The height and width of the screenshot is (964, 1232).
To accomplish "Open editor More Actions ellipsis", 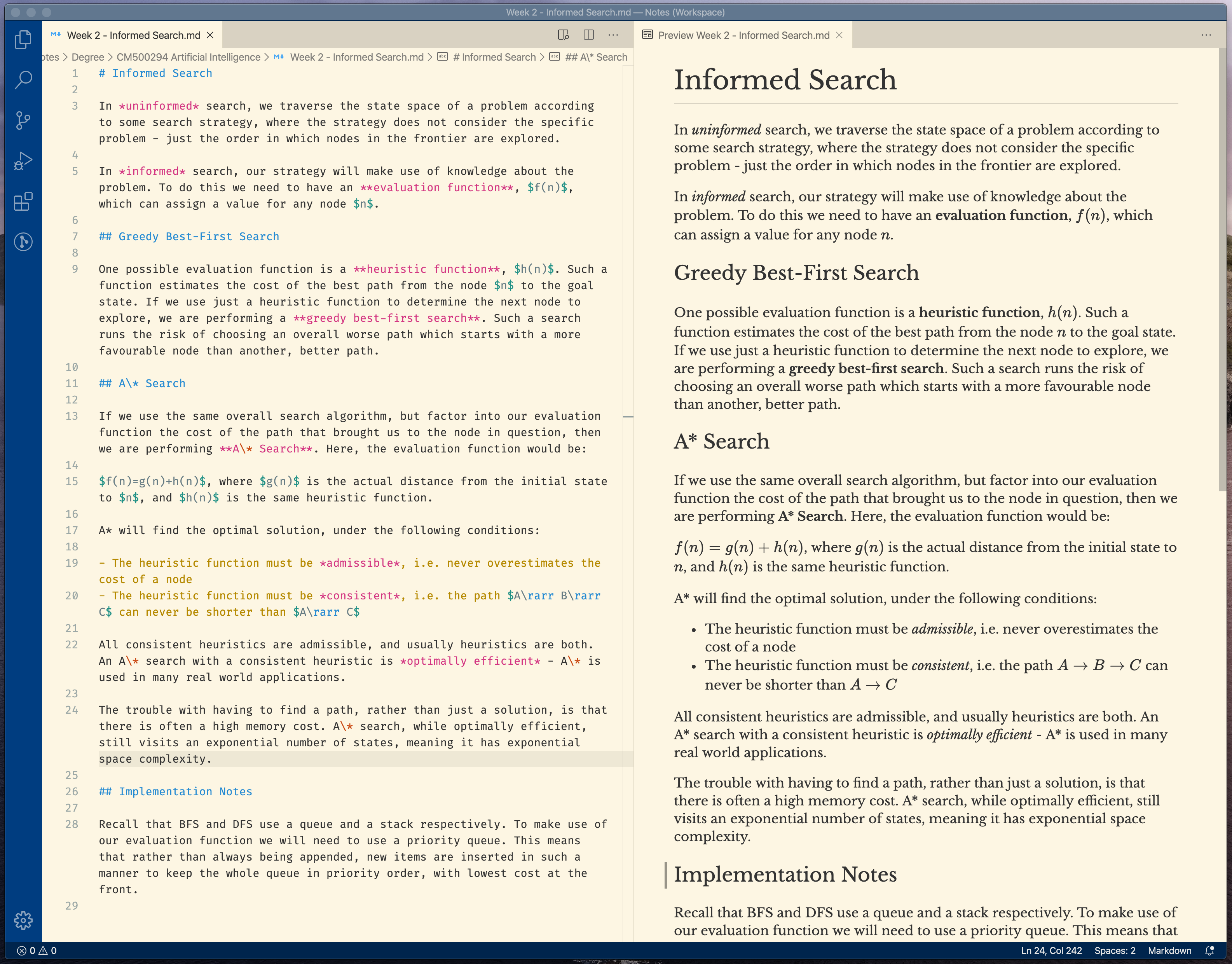I will 613,35.
